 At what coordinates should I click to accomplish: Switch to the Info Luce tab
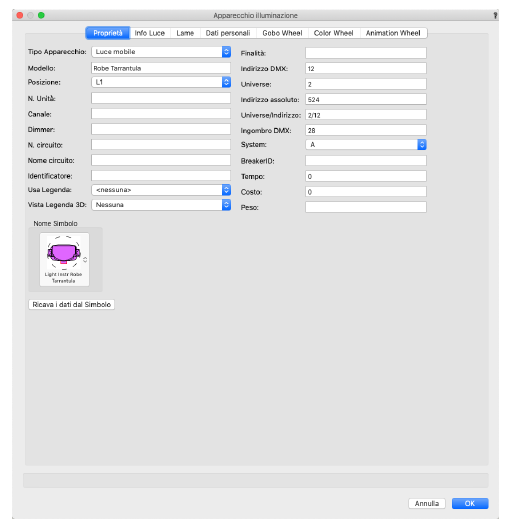[x=150, y=33]
